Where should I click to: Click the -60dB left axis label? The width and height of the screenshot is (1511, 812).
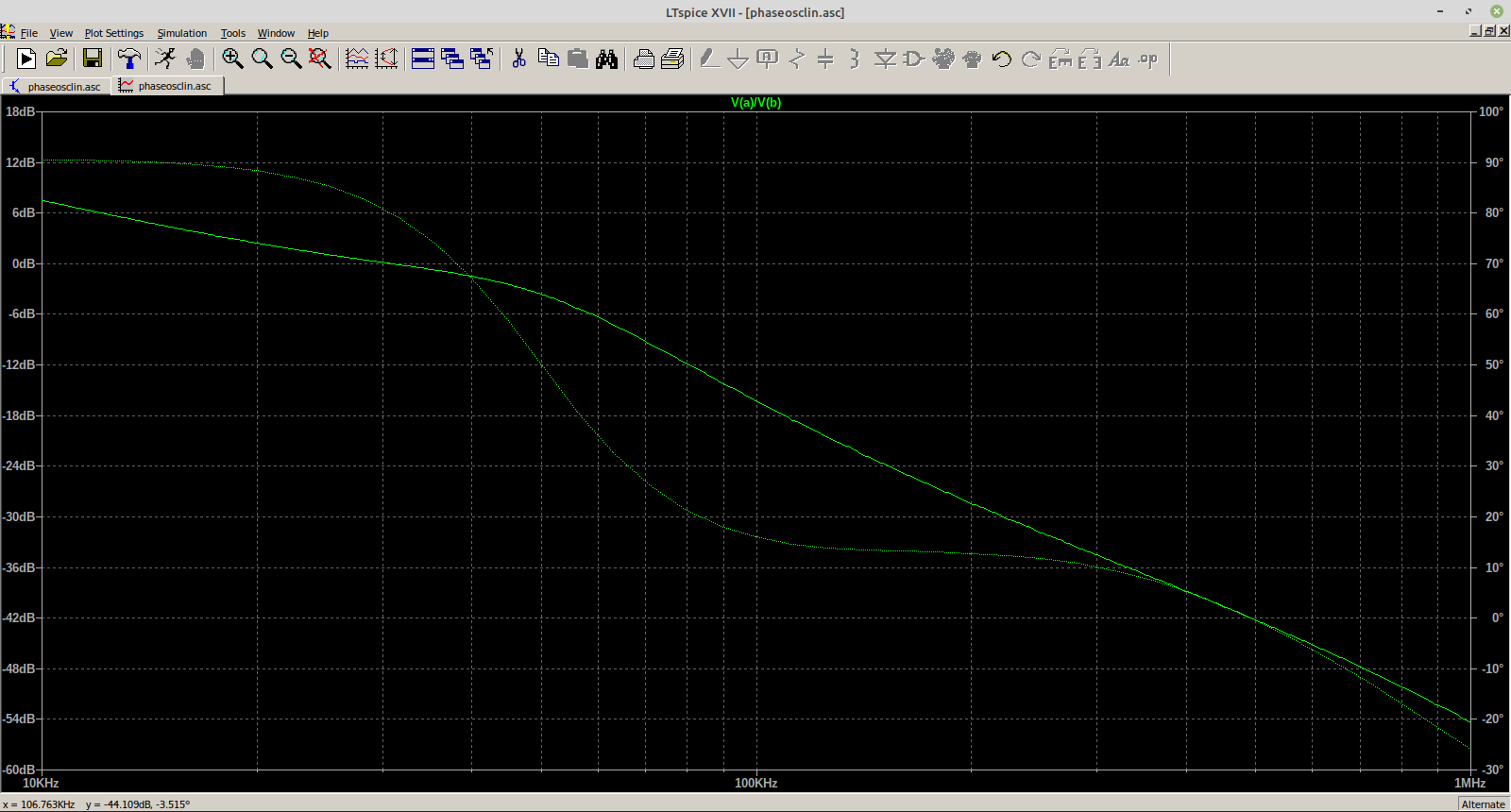(x=19, y=770)
